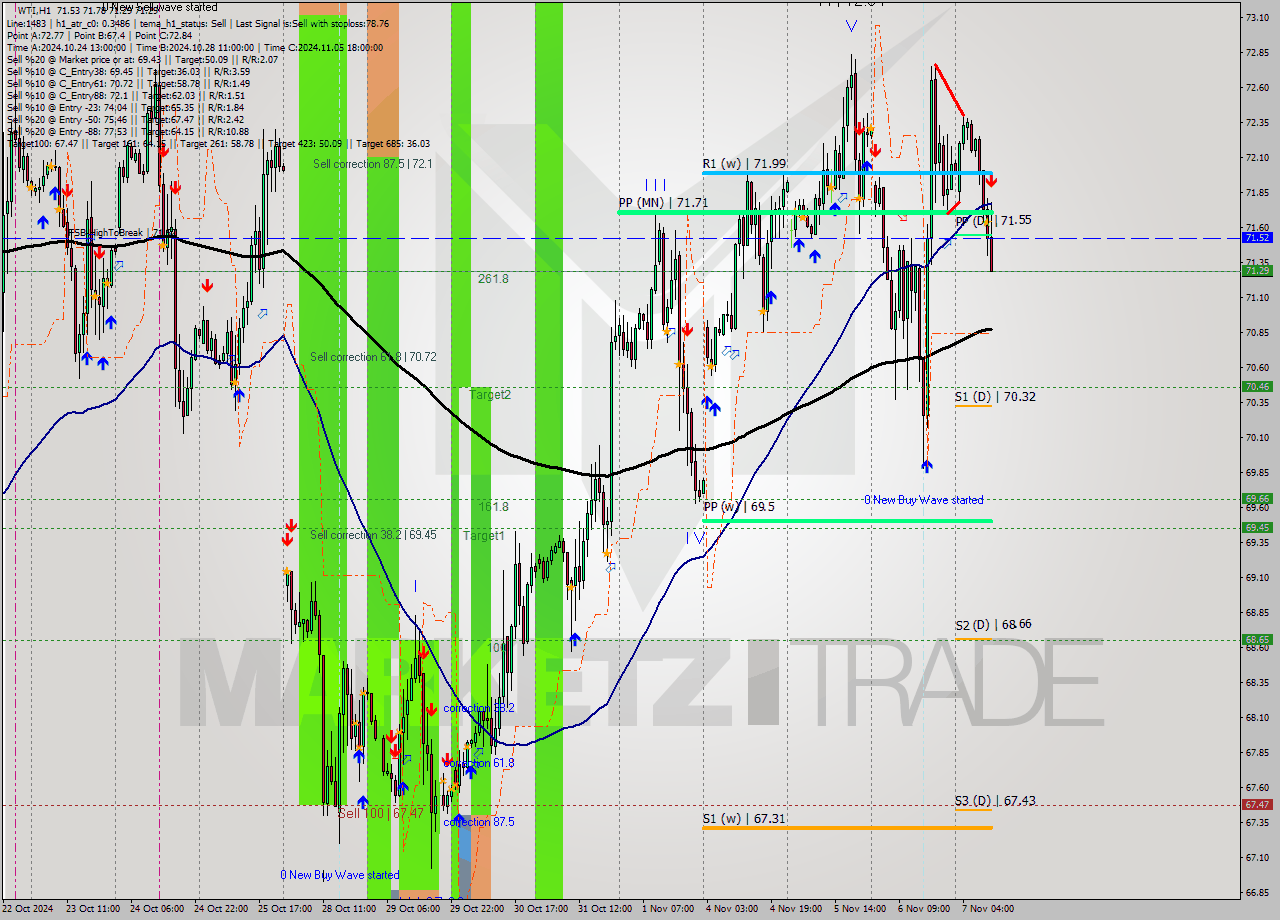The width and height of the screenshot is (1280, 920).
Task: Click the green 68.65 price tag on axis
Action: [1257, 639]
